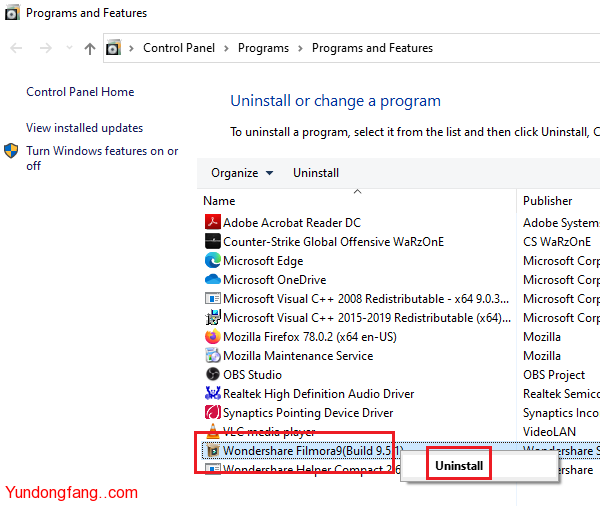Screen dimensions: 600x506
Task: Navigate to Control Panel breadcrumb
Action: click(179, 48)
